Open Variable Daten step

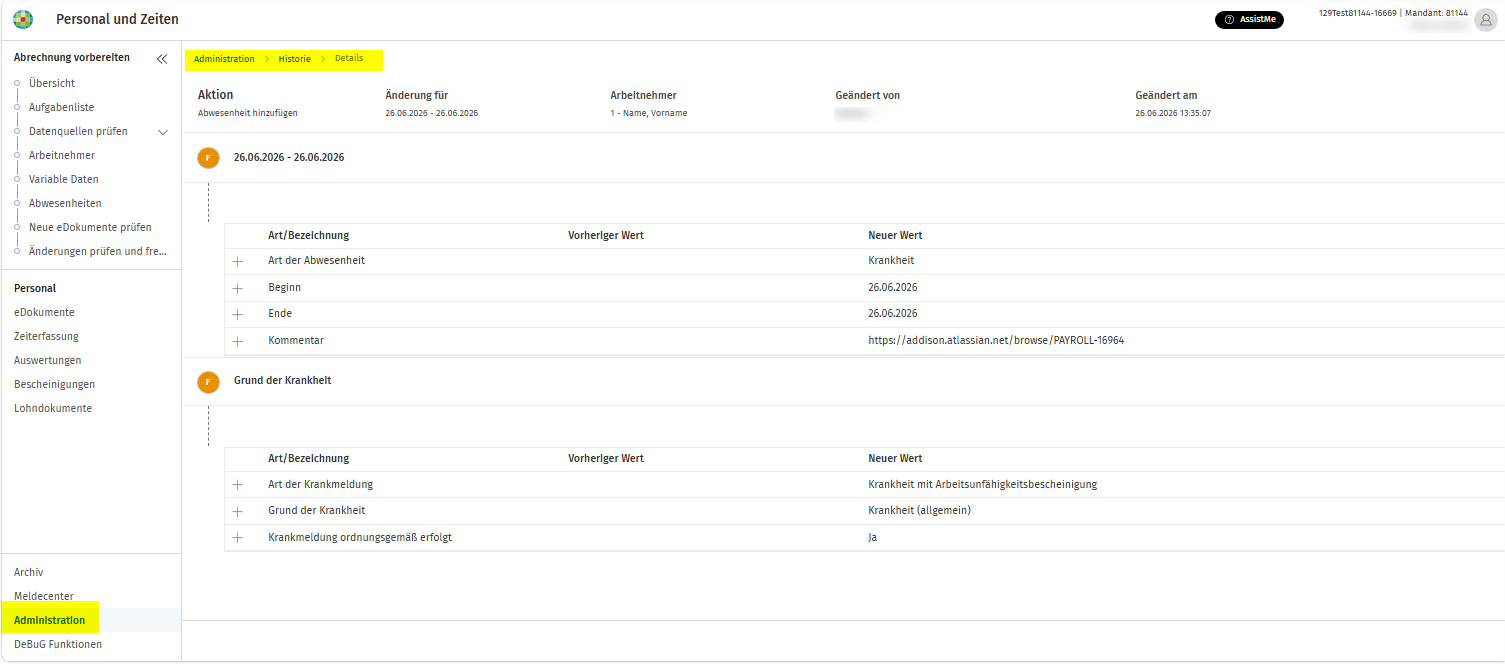click(64, 179)
